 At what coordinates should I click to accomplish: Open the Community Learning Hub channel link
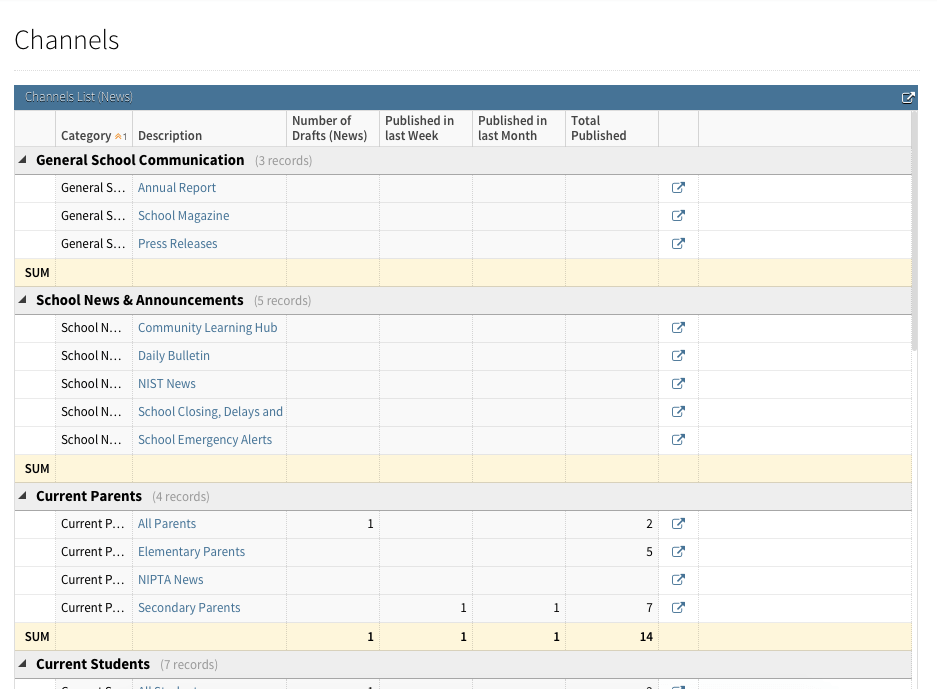[207, 328]
